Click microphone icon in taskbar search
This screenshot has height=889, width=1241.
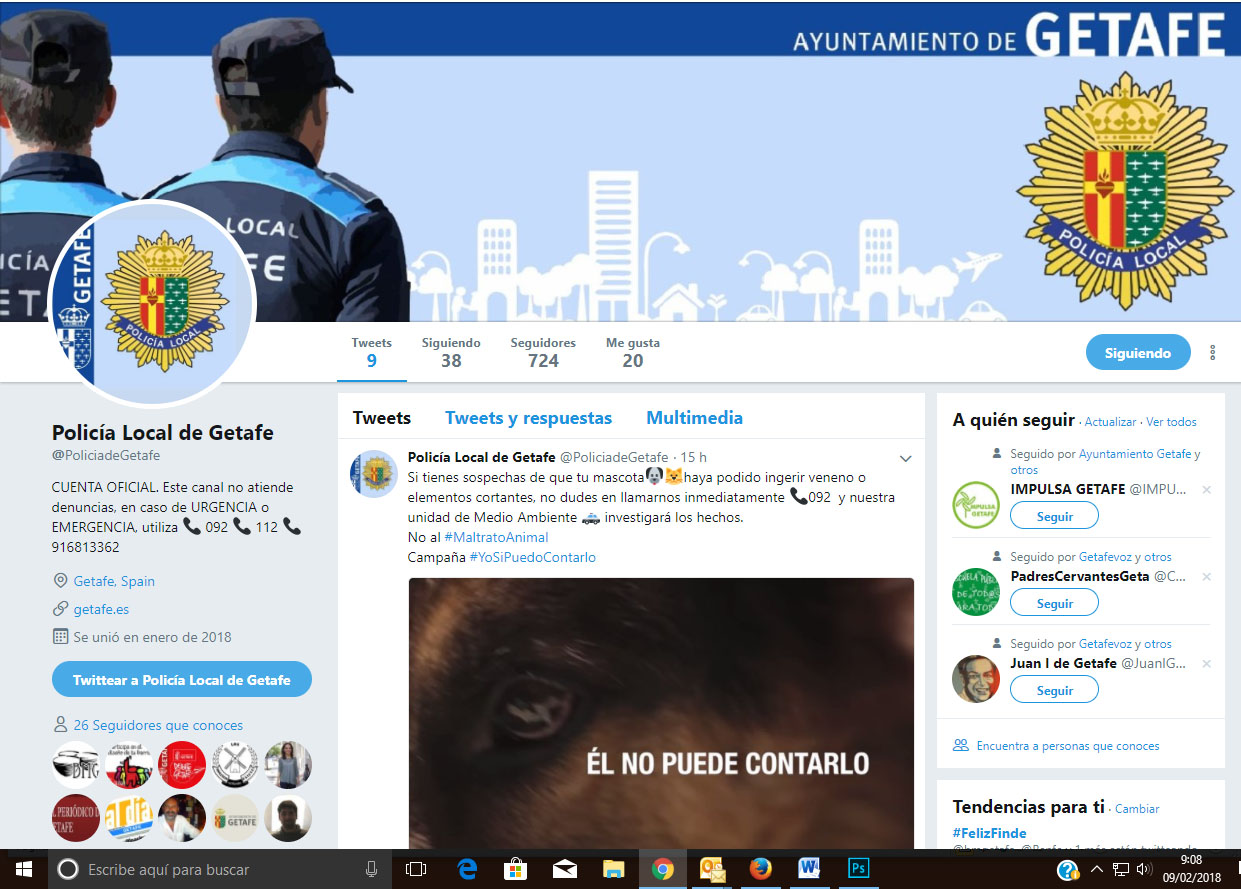[371, 869]
